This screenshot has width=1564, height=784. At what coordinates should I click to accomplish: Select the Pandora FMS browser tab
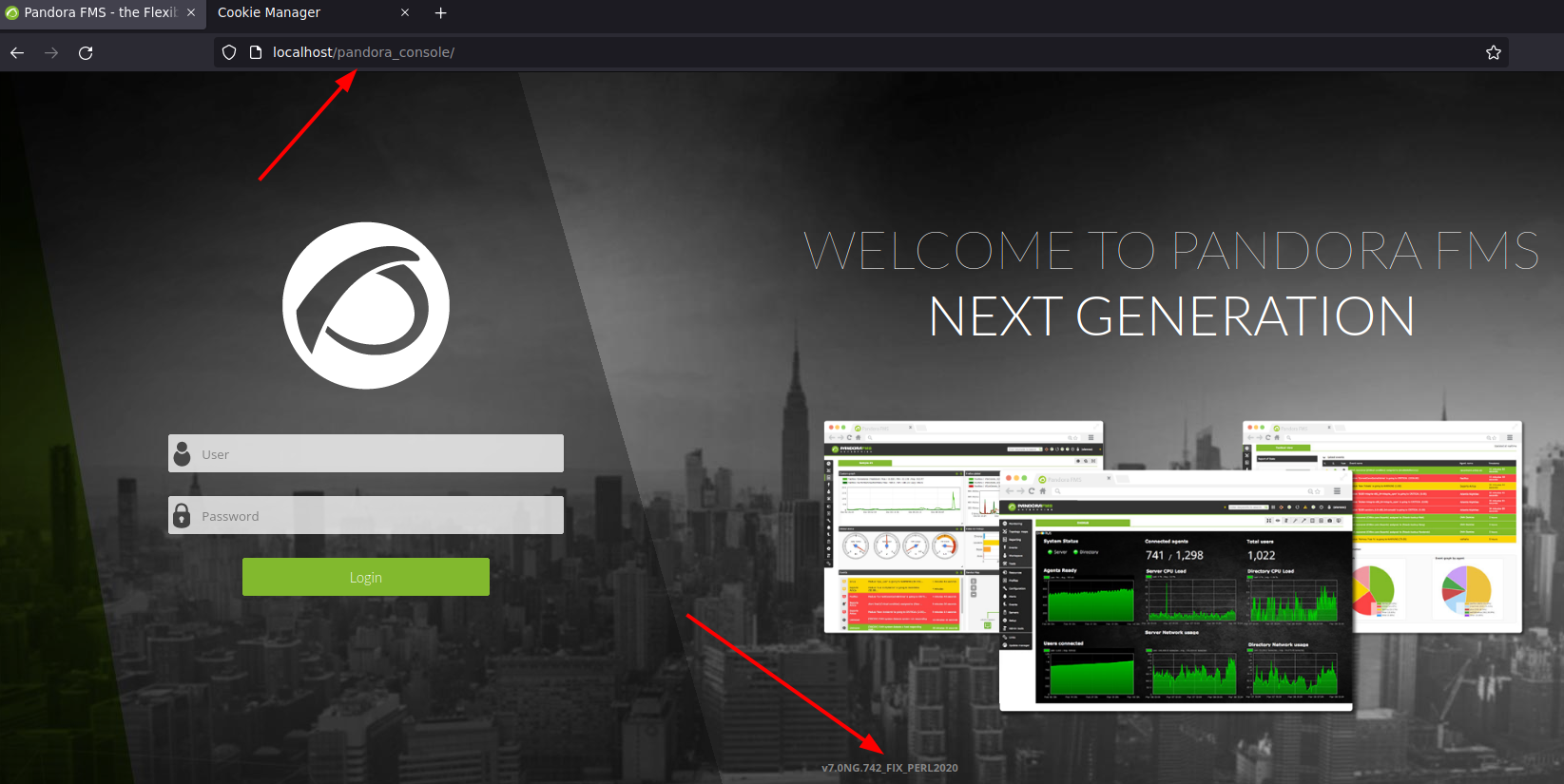pos(103,13)
